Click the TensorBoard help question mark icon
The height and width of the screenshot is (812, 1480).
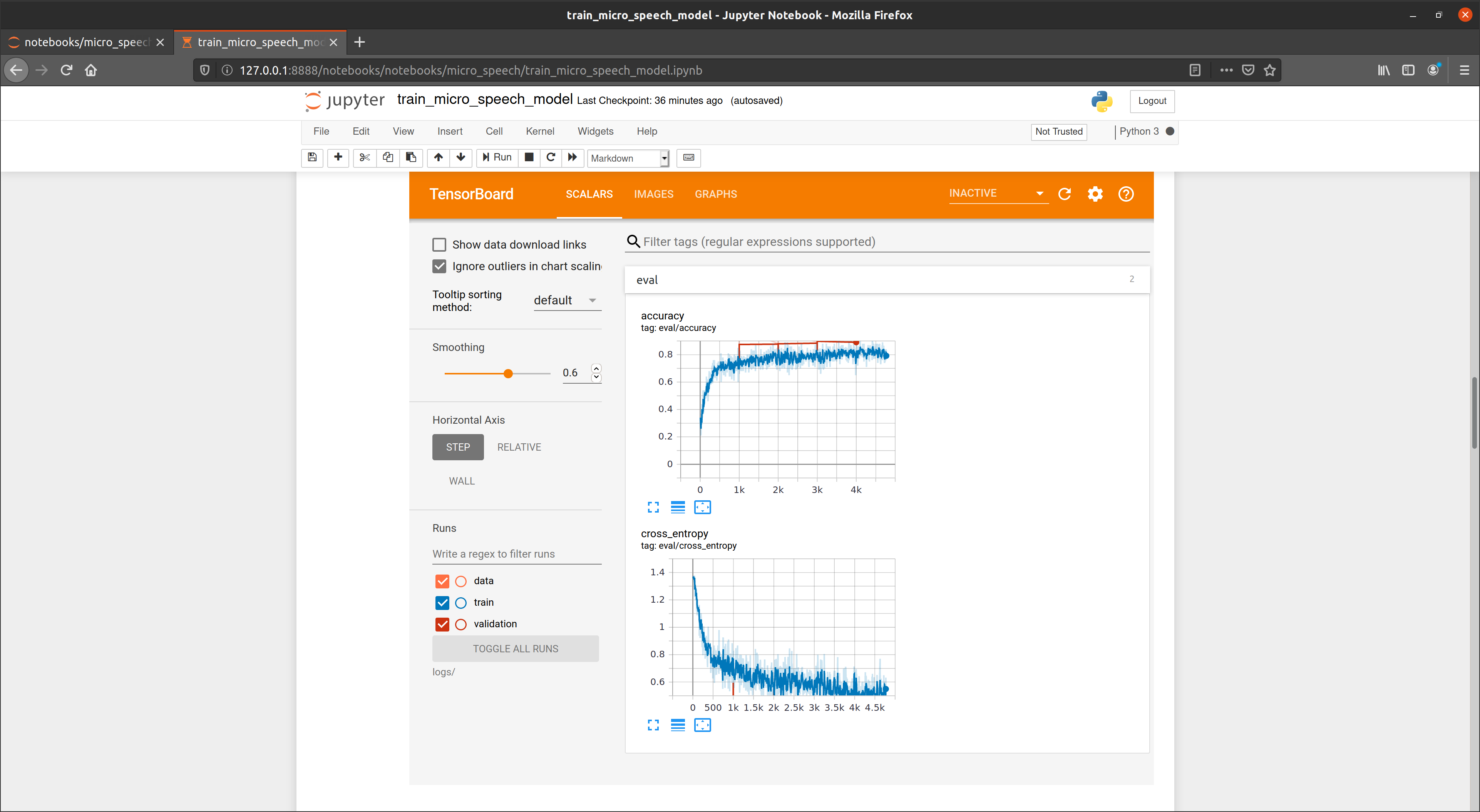click(x=1126, y=193)
